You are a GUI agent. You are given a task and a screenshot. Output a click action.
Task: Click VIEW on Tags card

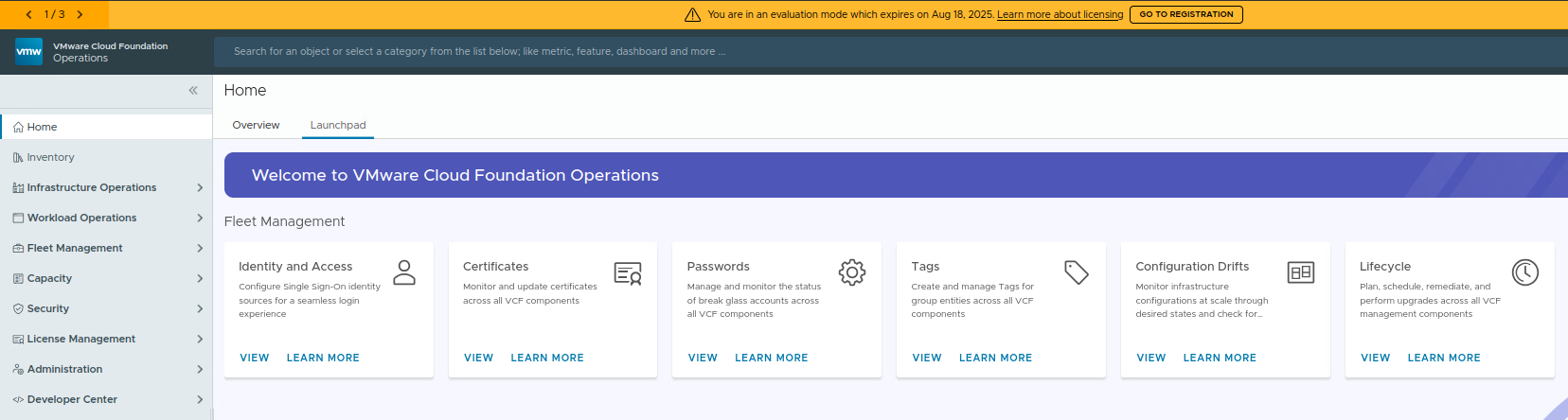click(x=927, y=358)
